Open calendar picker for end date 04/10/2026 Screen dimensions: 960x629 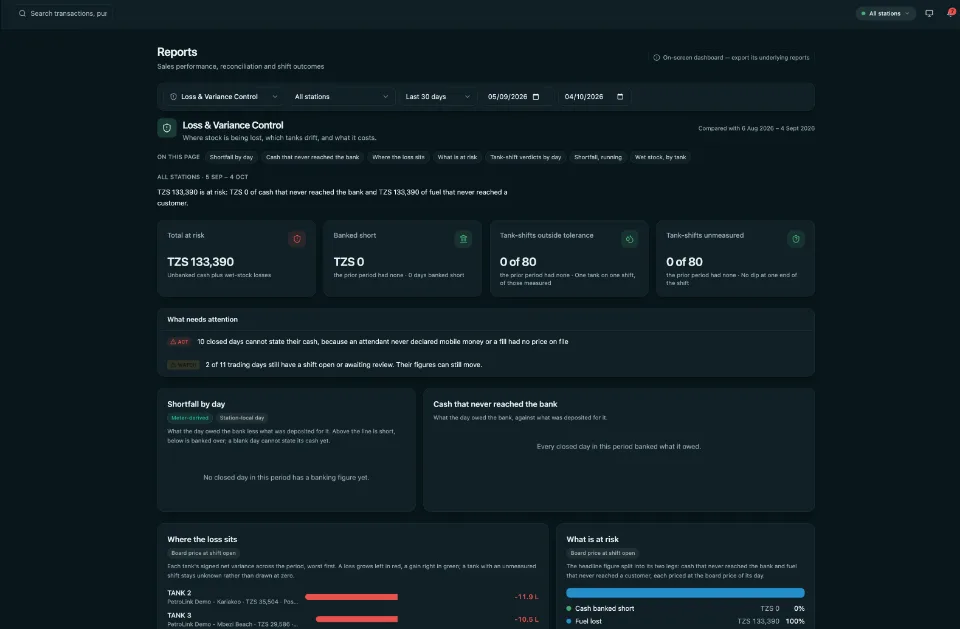tap(620, 97)
